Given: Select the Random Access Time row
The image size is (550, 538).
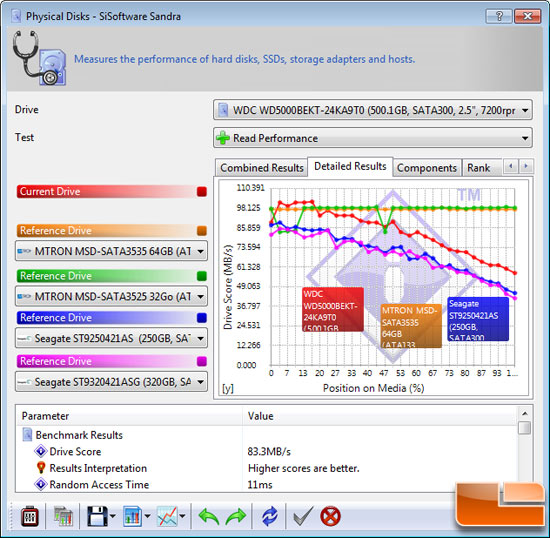Looking at the screenshot, I should point(266,484).
